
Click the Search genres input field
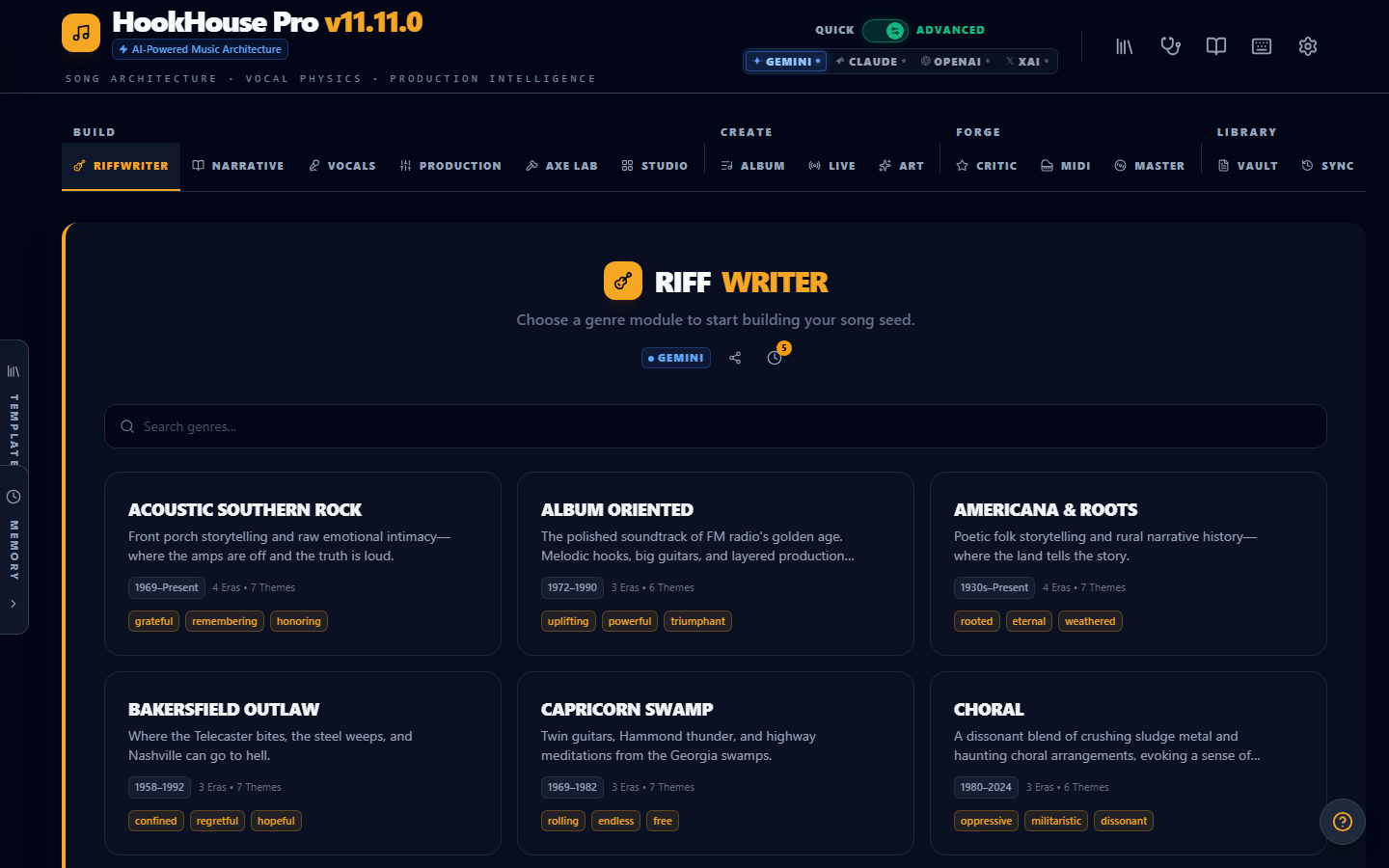716,425
